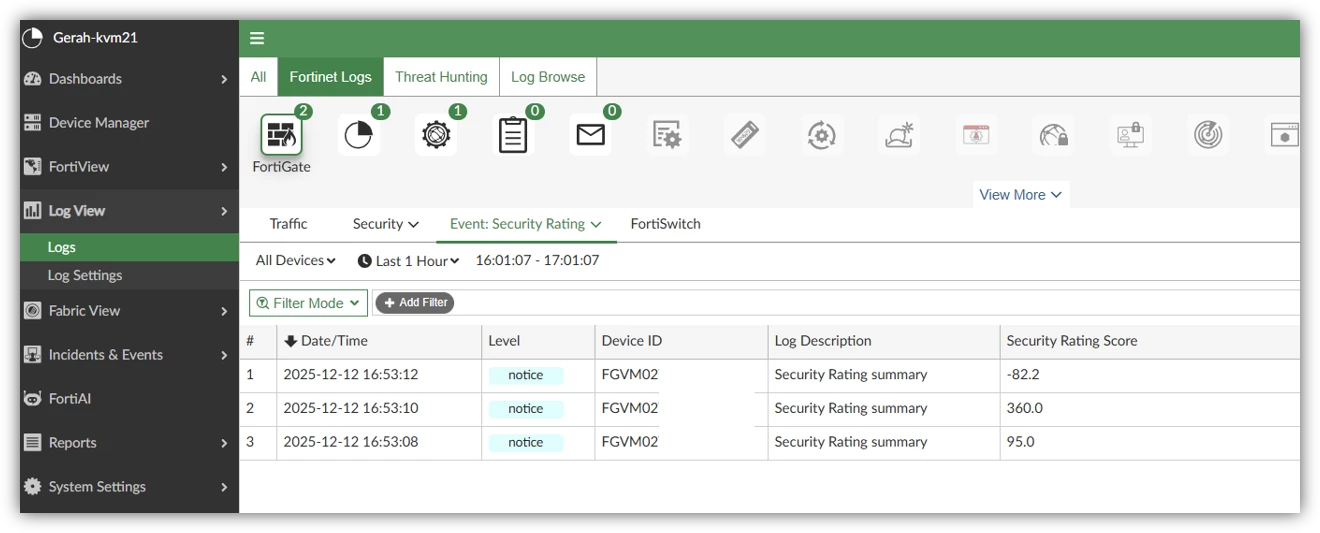Open the Device Manager menu item

point(129,123)
